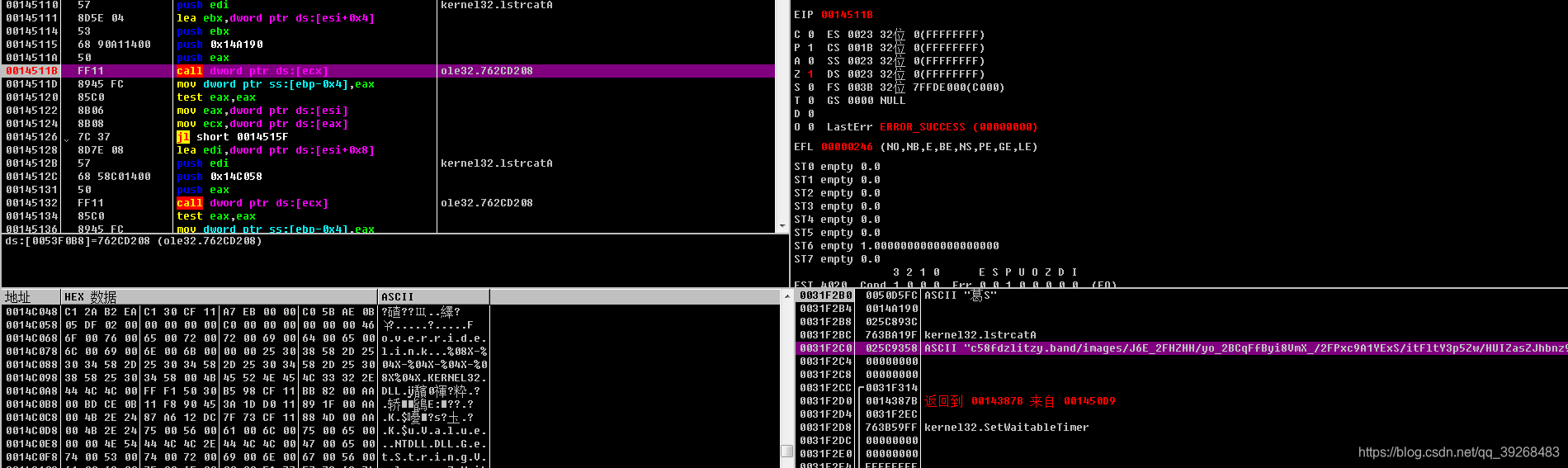Select dump row at address 0014C048
Screen dimensions: 1568x468
246,312
